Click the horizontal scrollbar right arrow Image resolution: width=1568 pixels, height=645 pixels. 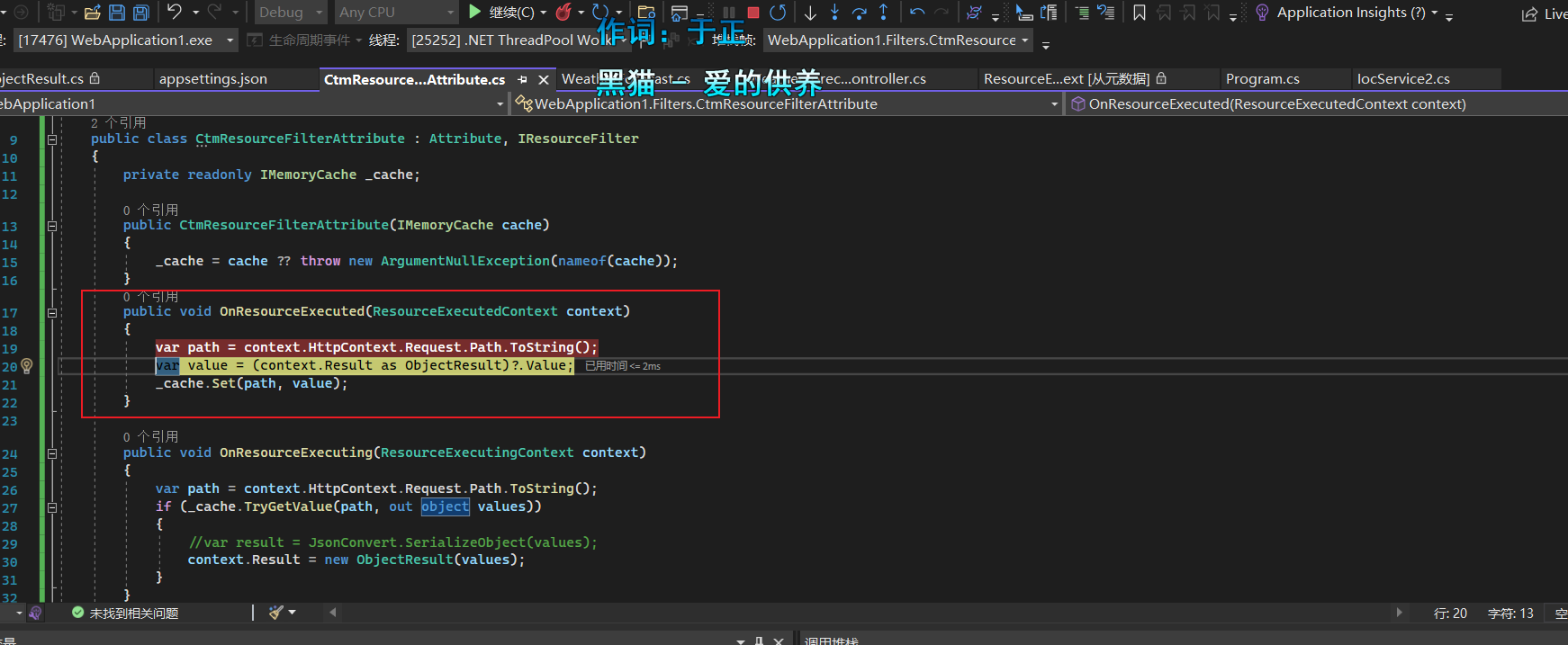pos(1399,613)
